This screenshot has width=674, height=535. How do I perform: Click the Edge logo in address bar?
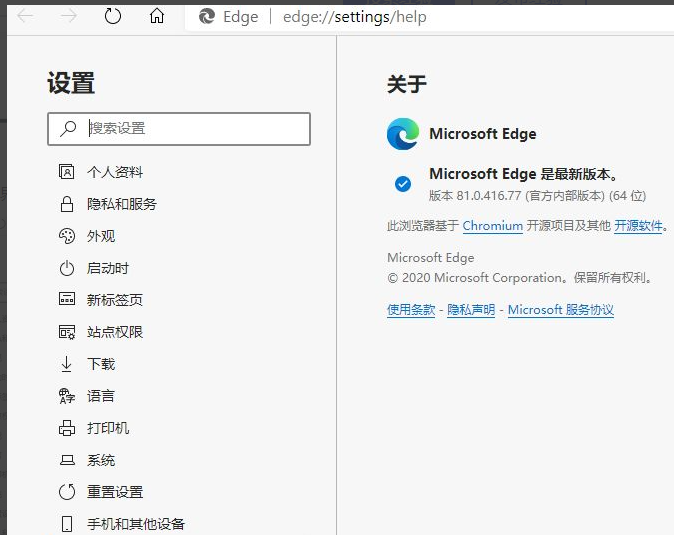(x=207, y=16)
